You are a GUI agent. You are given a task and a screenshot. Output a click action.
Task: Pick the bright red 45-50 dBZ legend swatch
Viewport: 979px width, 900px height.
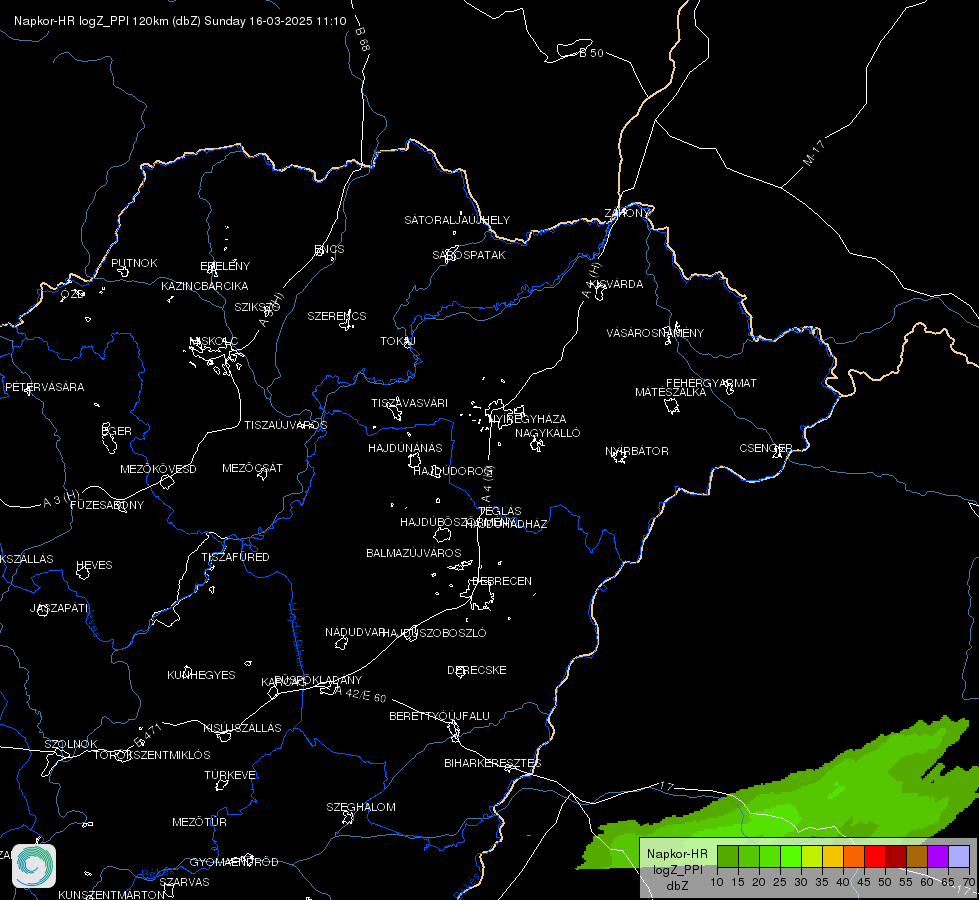coord(875,857)
